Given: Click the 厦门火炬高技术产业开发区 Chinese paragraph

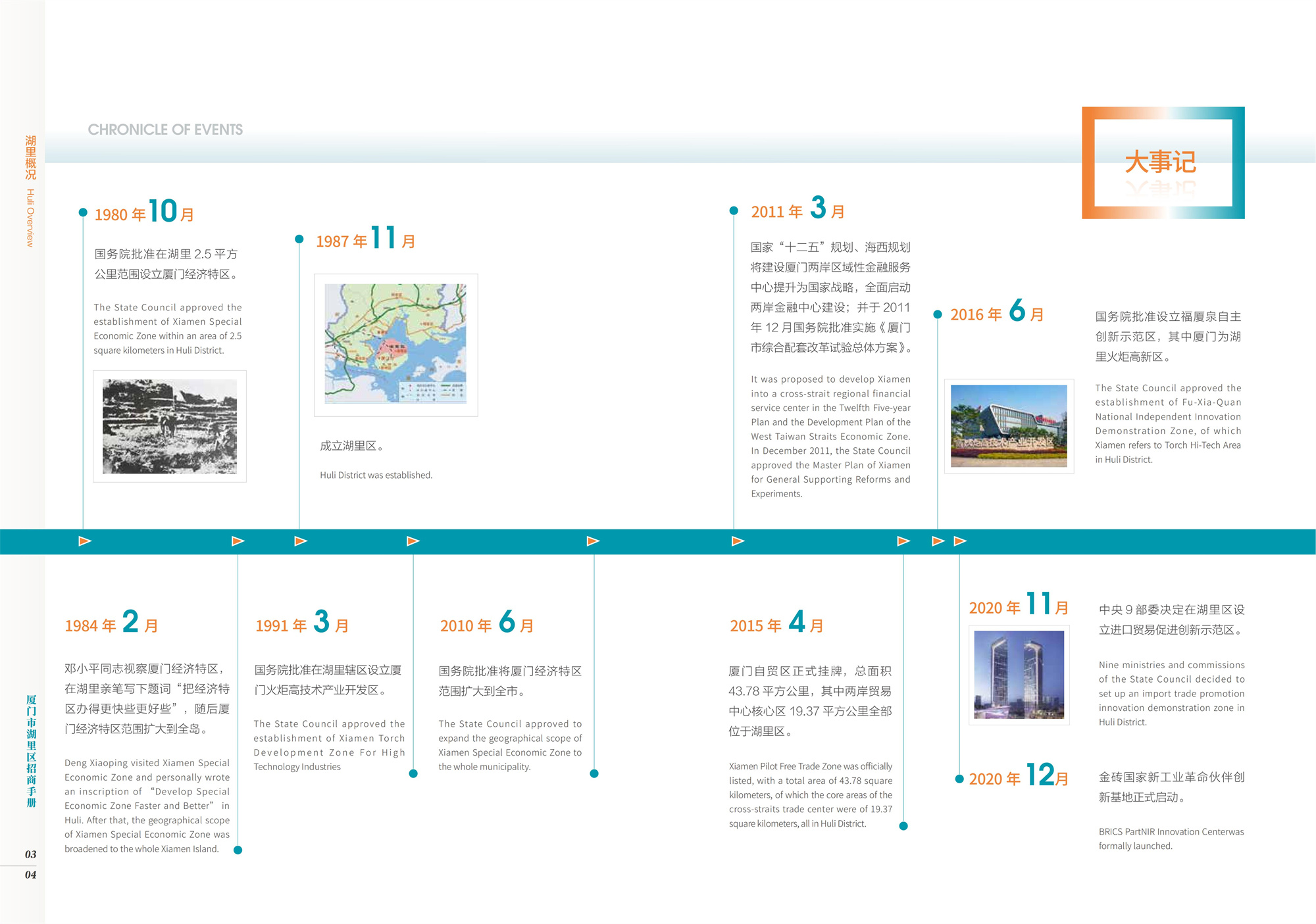Looking at the screenshot, I should point(328,680).
